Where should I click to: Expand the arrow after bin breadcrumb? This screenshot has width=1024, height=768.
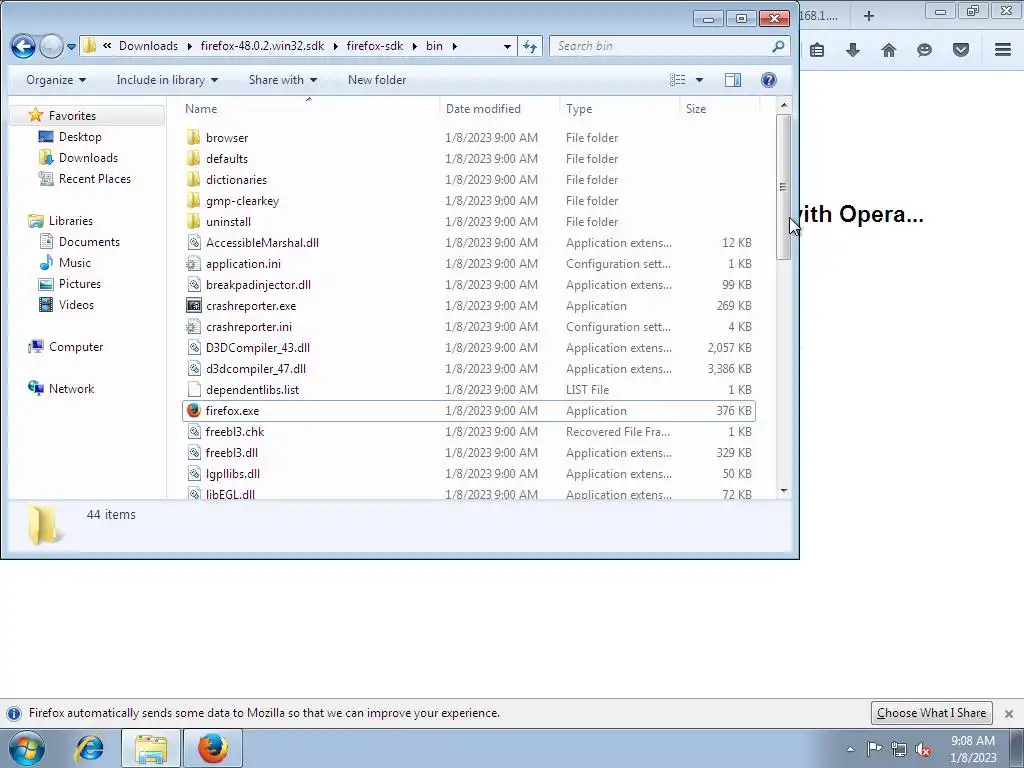click(x=454, y=46)
